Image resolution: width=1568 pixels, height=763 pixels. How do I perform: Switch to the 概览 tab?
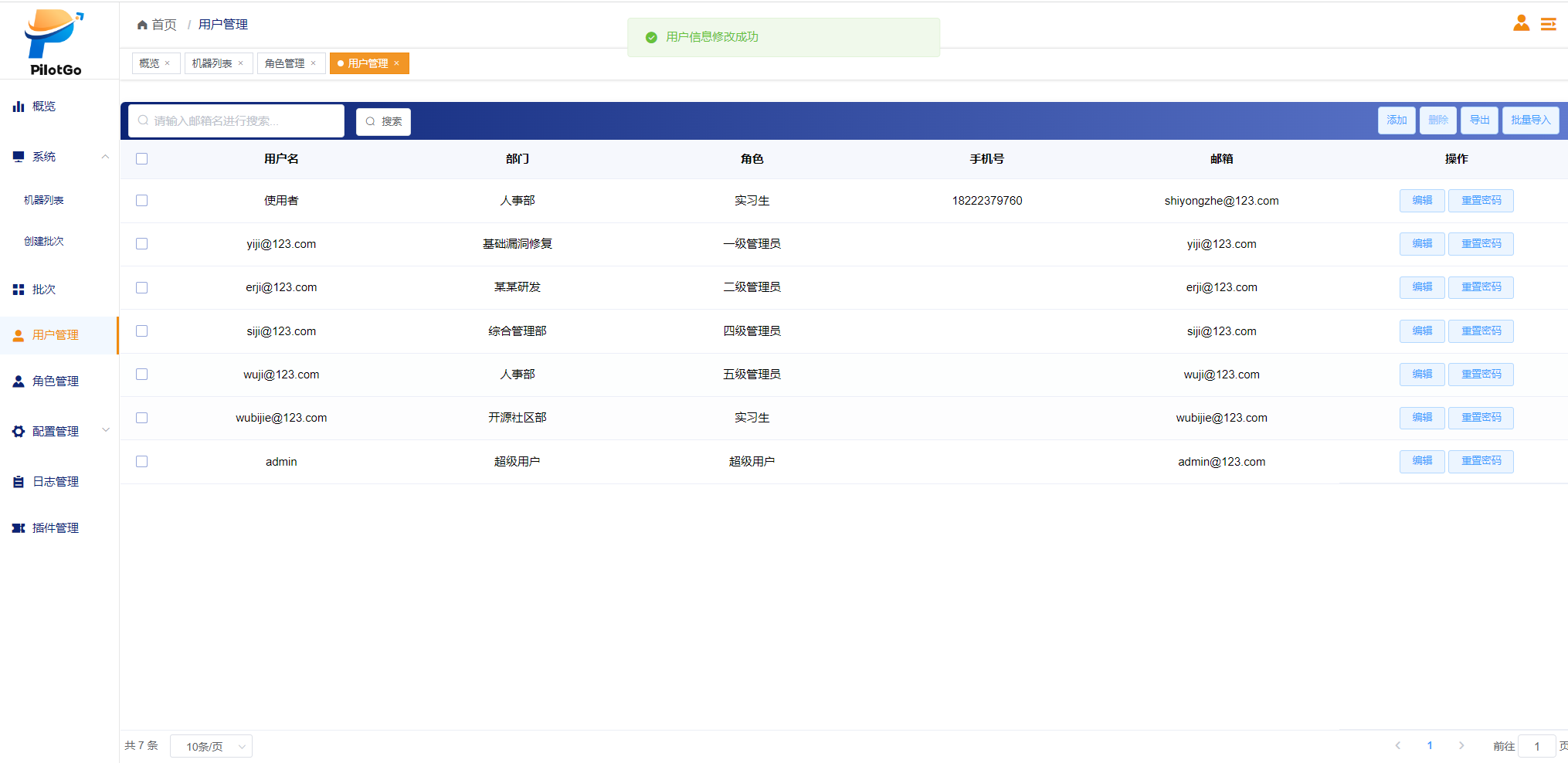pyautogui.click(x=149, y=63)
